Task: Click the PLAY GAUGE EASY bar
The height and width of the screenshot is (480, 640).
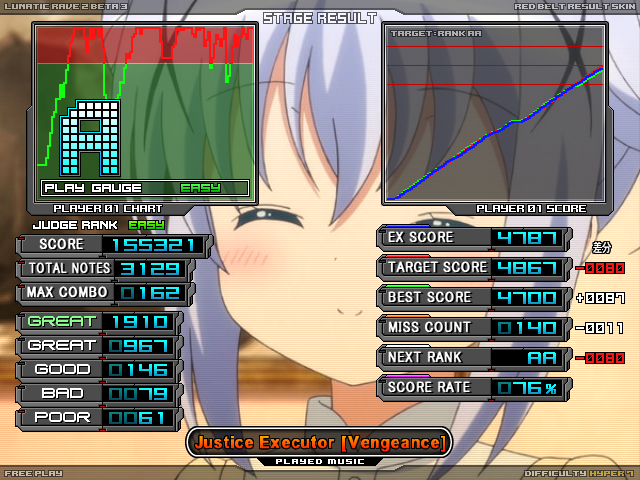Action: [x=145, y=188]
